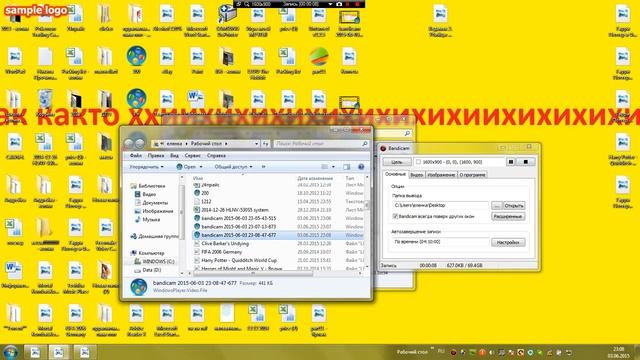This screenshot has width=640, height=360.
Task: Click the magnifier icon on top recording bar
Action: coord(247,4)
